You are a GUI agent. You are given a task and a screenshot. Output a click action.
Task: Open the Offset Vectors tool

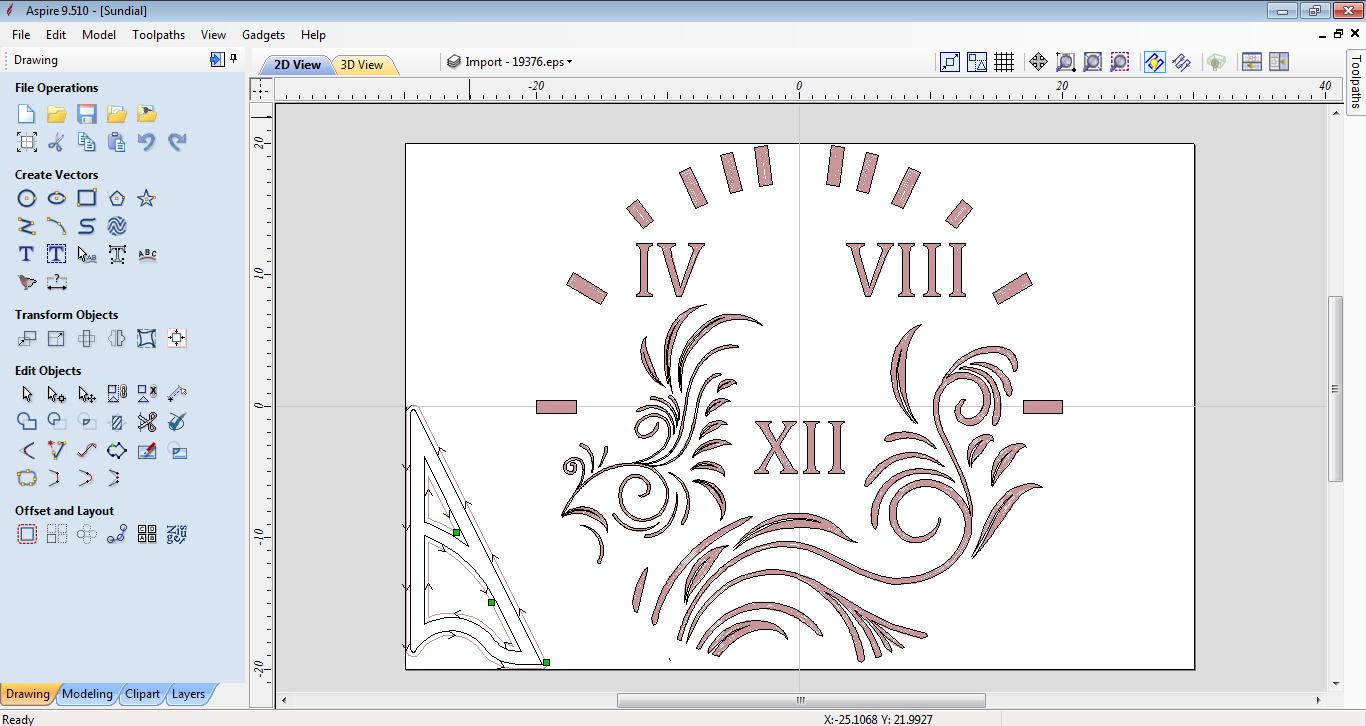[x=26, y=533]
